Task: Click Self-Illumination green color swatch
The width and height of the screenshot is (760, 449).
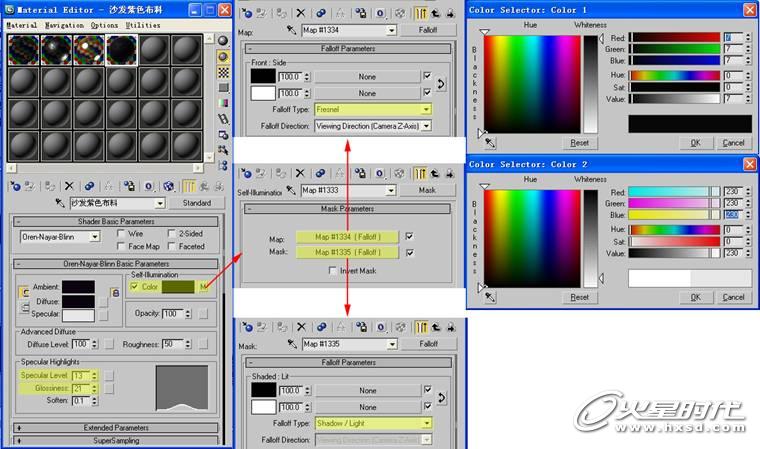Action: pos(178,287)
